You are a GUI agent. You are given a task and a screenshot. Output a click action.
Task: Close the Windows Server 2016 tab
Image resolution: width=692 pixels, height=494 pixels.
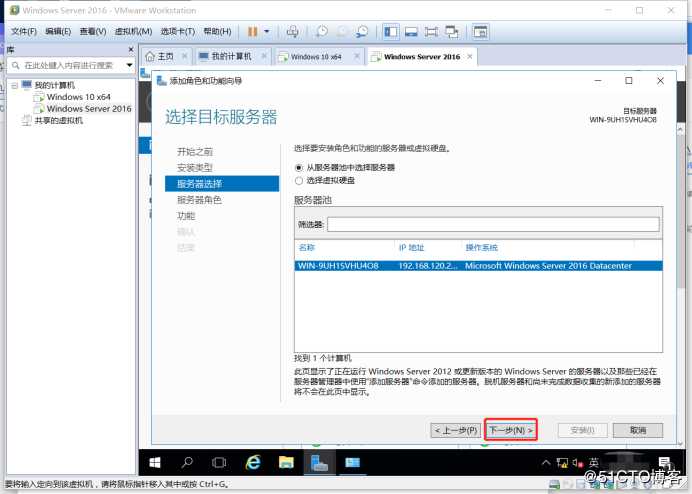tap(470, 57)
